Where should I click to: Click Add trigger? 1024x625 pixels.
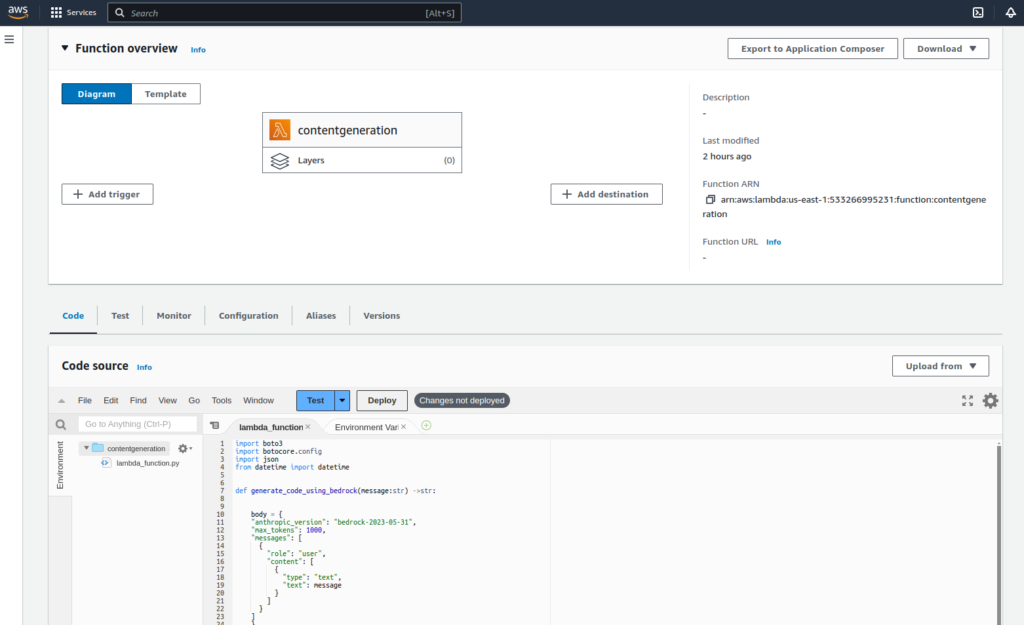point(107,194)
